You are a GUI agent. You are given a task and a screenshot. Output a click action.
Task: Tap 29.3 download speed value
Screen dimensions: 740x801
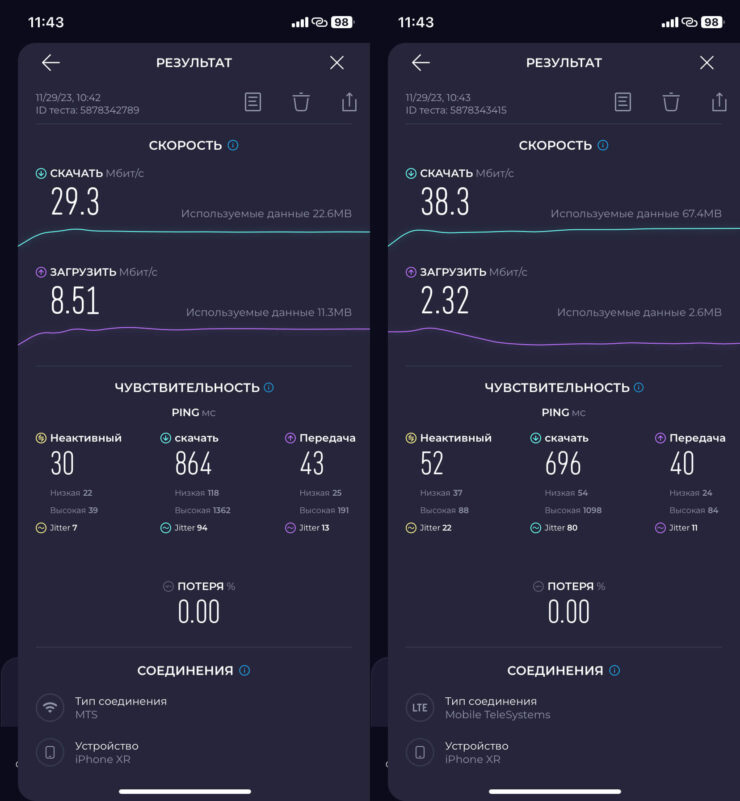(76, 203)
